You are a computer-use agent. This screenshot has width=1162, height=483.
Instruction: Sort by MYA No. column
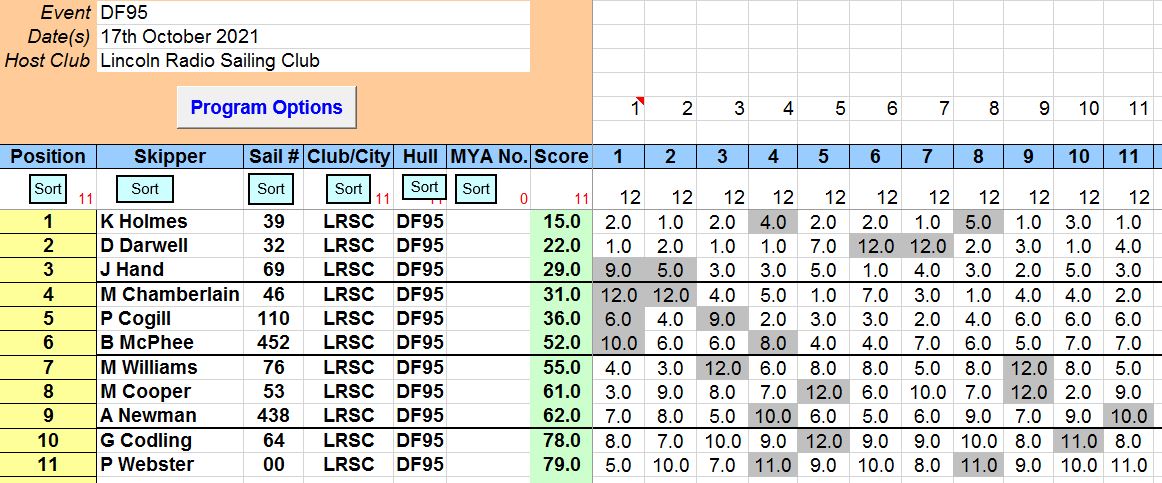point(477,188)
